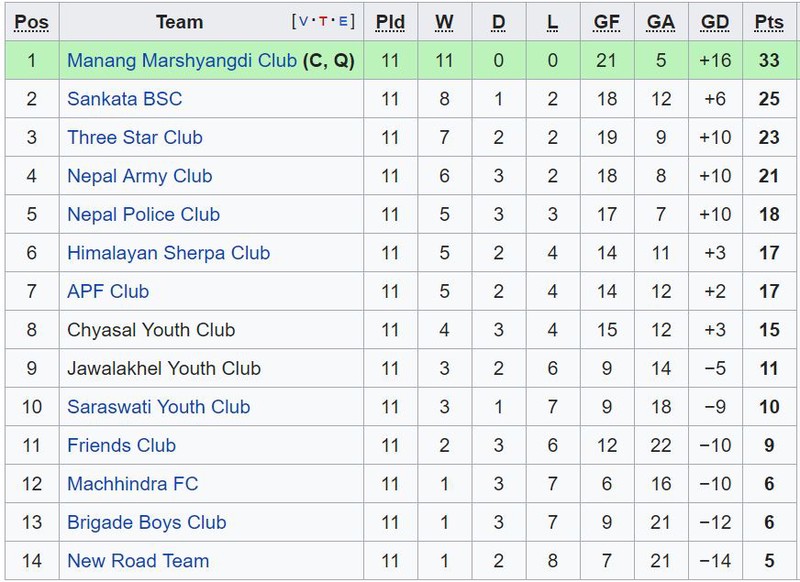Open the Himalayan Sherpa Club link
This screenshot has height=582, width=800.
[x=168, y=253]
